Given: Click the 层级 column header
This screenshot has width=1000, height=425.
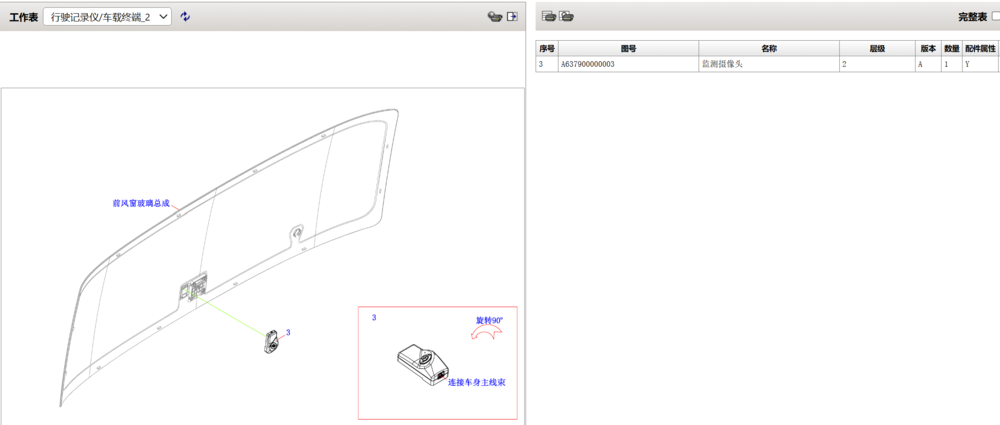Looking at the screenshot, I should click(877, 48).
